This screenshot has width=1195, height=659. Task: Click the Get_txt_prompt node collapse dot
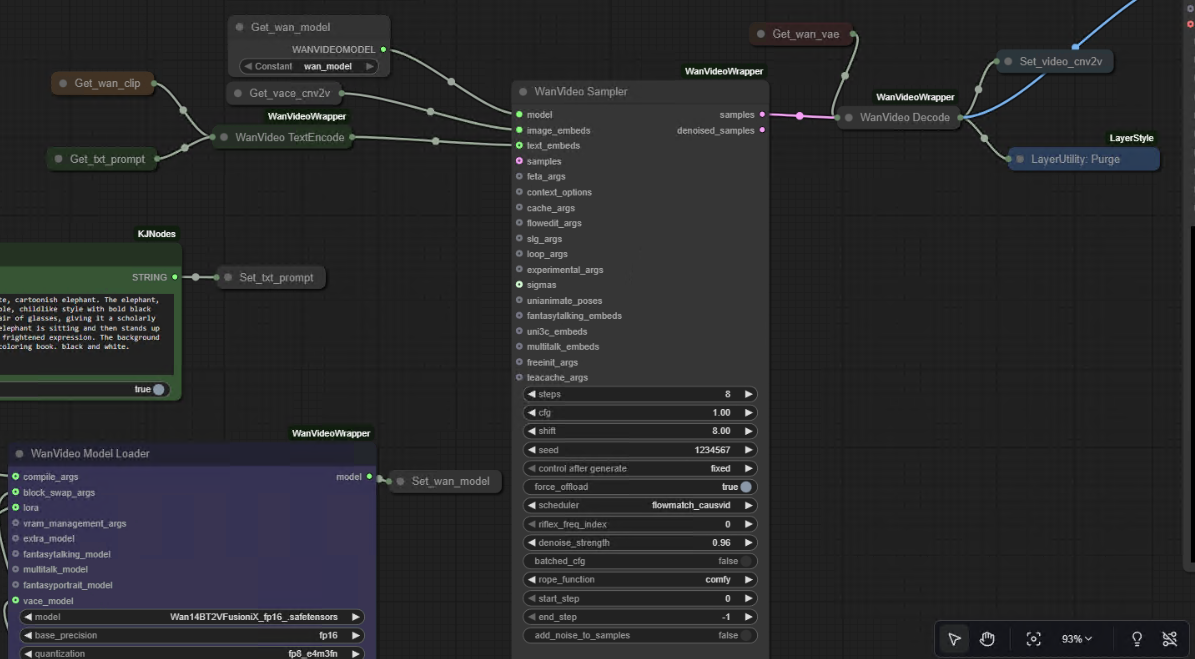click(x=59, y=159)
